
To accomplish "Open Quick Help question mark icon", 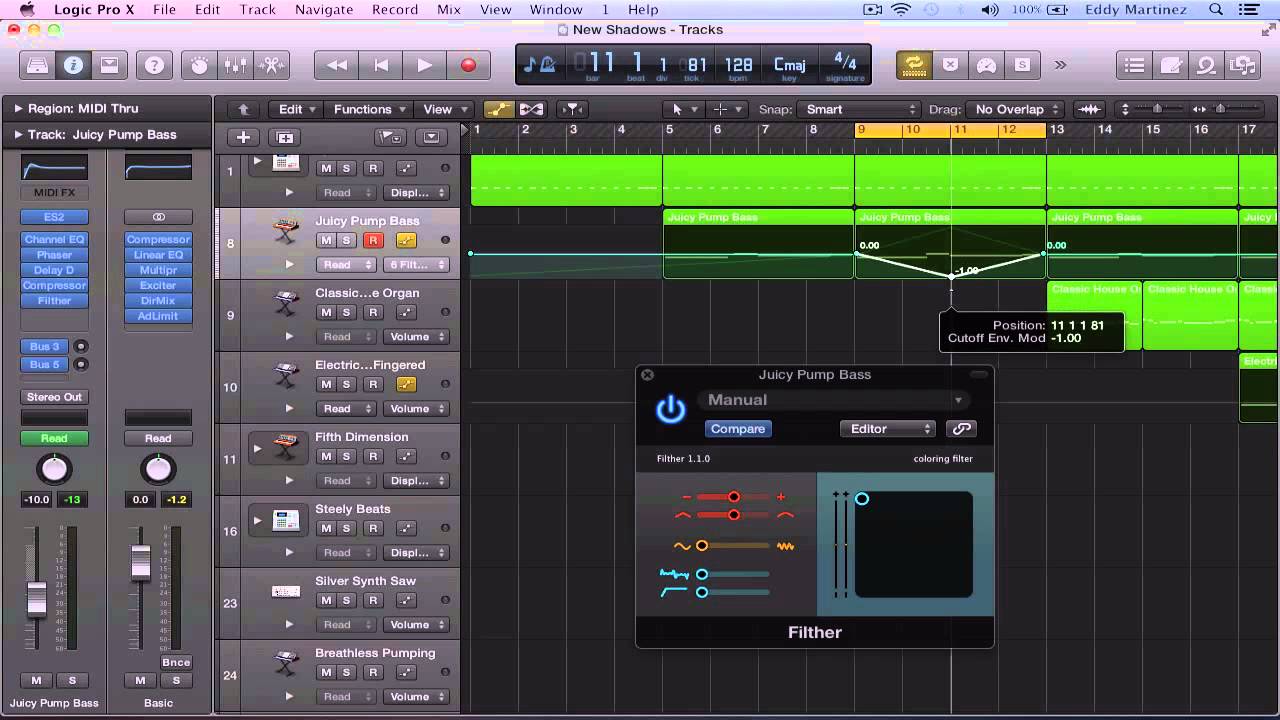I will pyautogui.click(x=154, y=65).
